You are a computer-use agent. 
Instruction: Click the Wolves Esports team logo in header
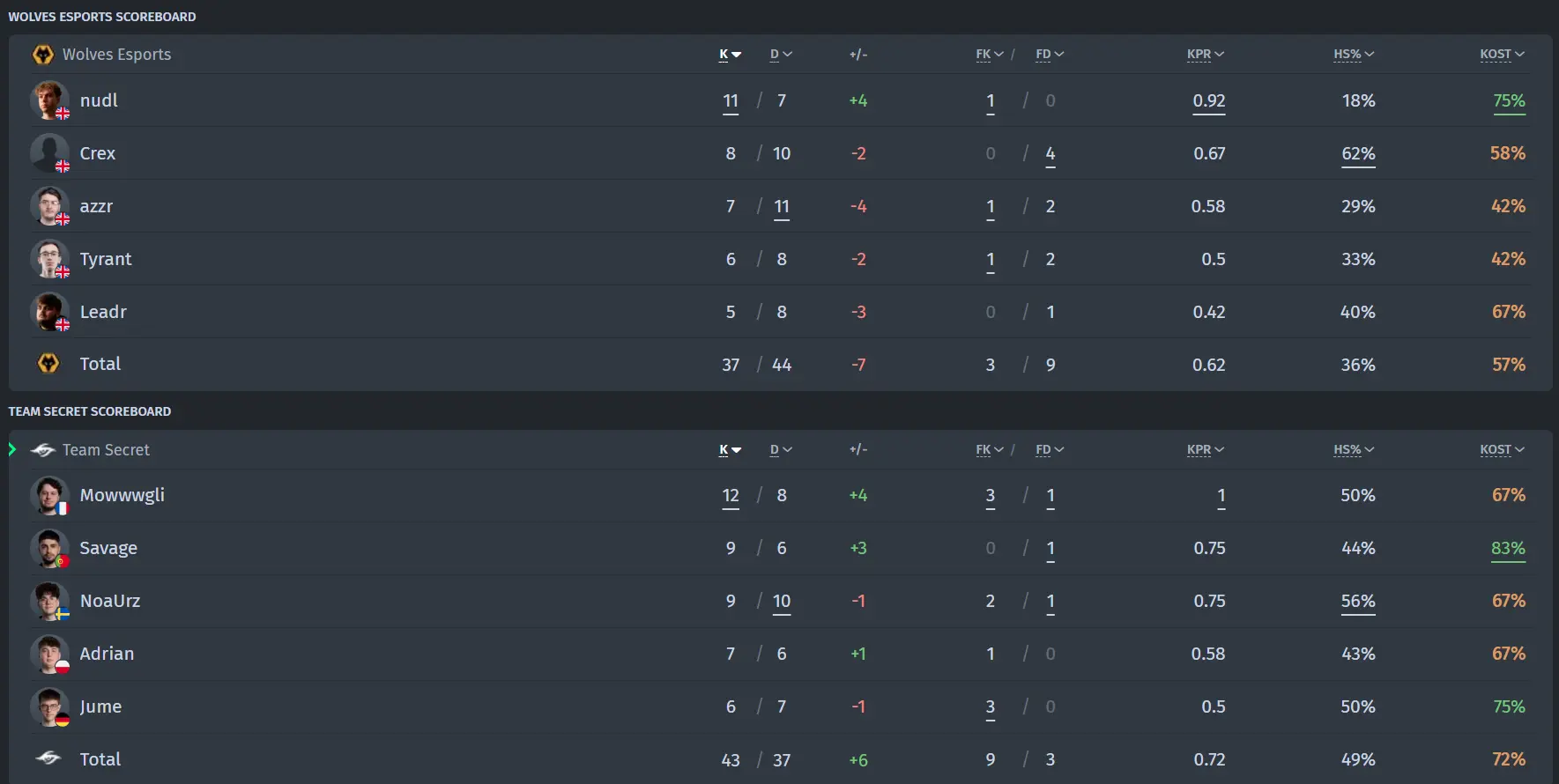(x=42, y=55)
